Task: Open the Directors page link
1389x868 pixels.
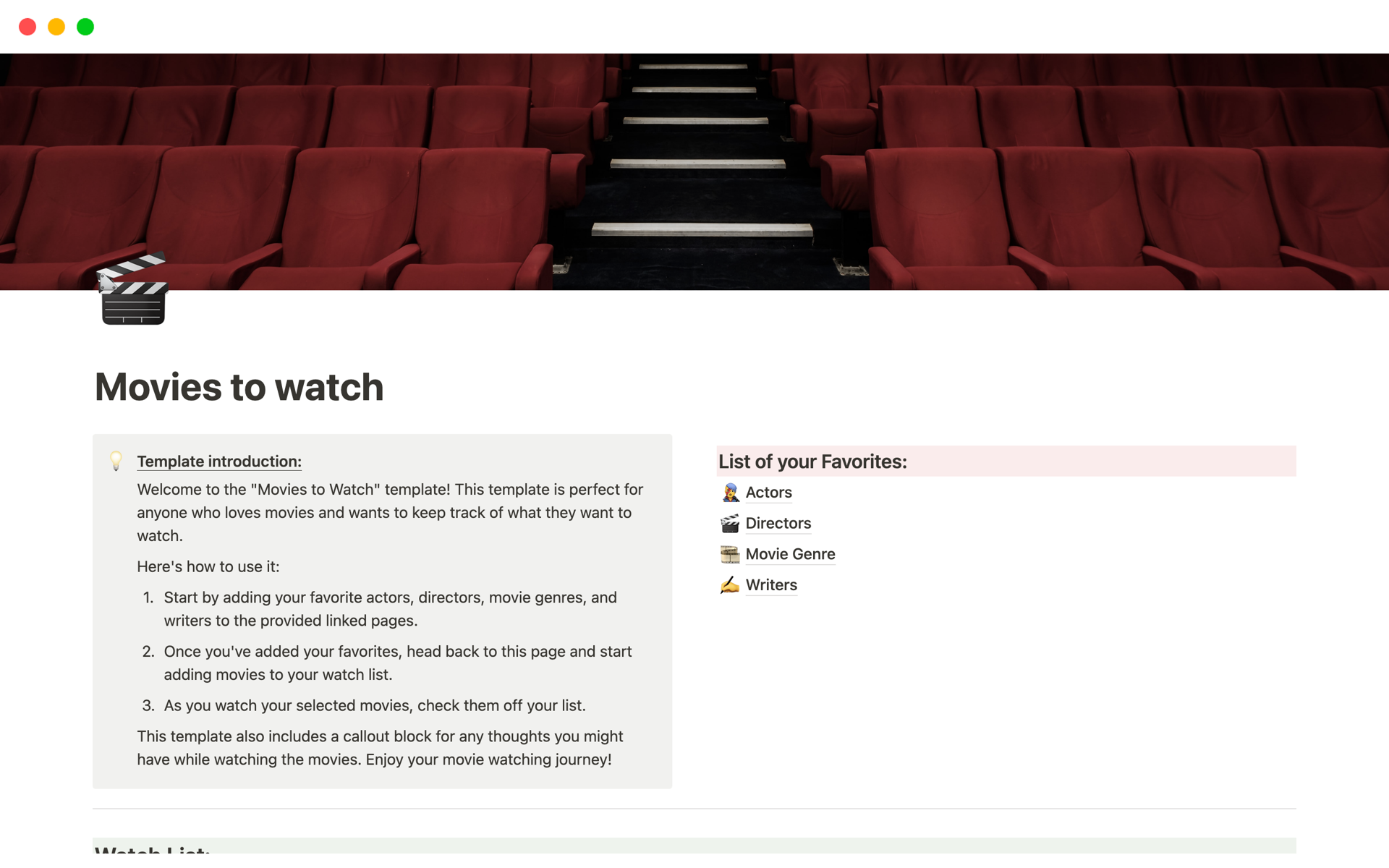Action: [778, 524]
